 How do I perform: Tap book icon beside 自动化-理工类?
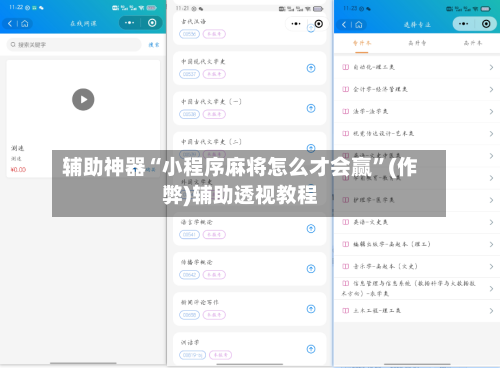point(346,67)
